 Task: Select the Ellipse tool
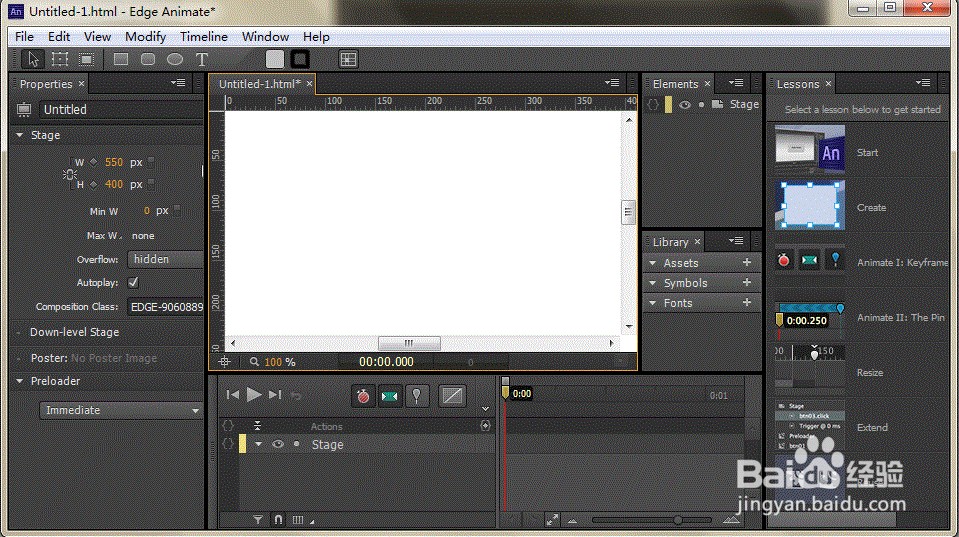(x=174, y=60)
